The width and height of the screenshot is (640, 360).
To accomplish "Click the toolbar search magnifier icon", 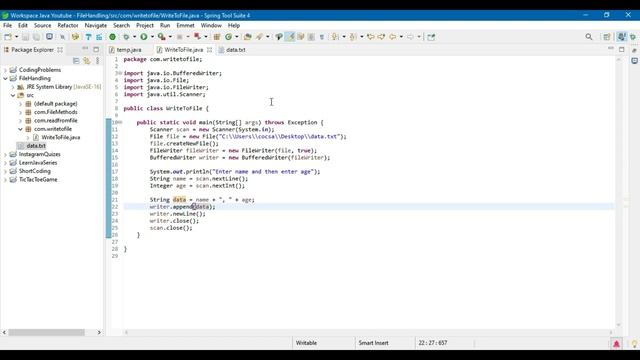I will pyautogui.click(x=589, y=37).
